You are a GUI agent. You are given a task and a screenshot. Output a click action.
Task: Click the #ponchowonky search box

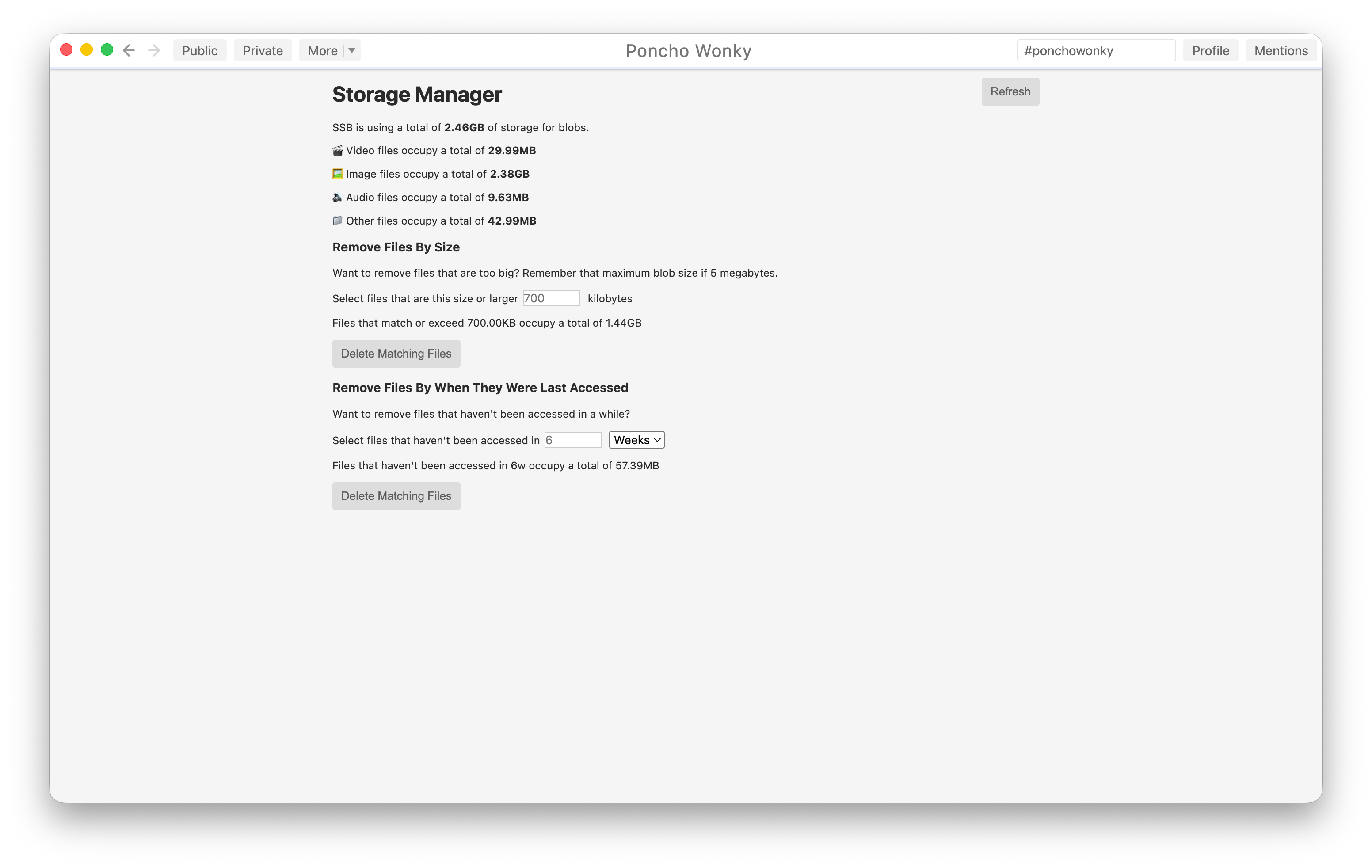[x=1096, y=51]
